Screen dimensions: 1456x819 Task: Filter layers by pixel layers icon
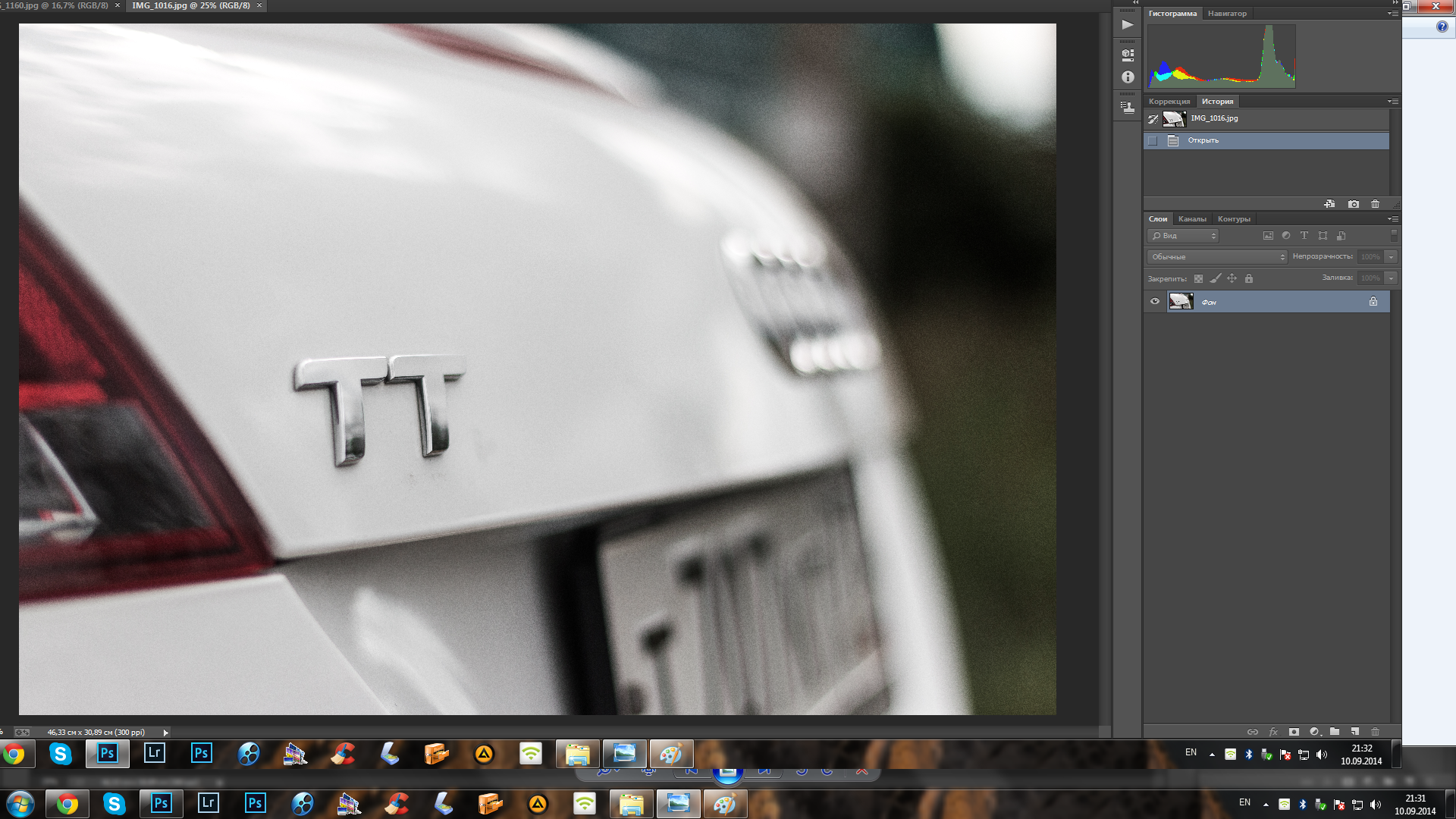pyautogui.click(x=1268, y=236)
